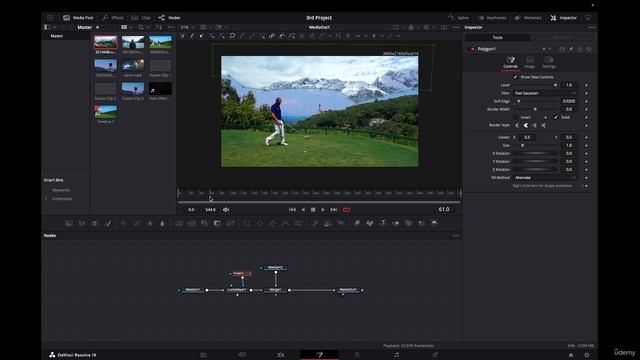This screenshot has height=360, width=640.
Task: Toggle Show View Controls checkbox
Action: (x=516, y=77)
